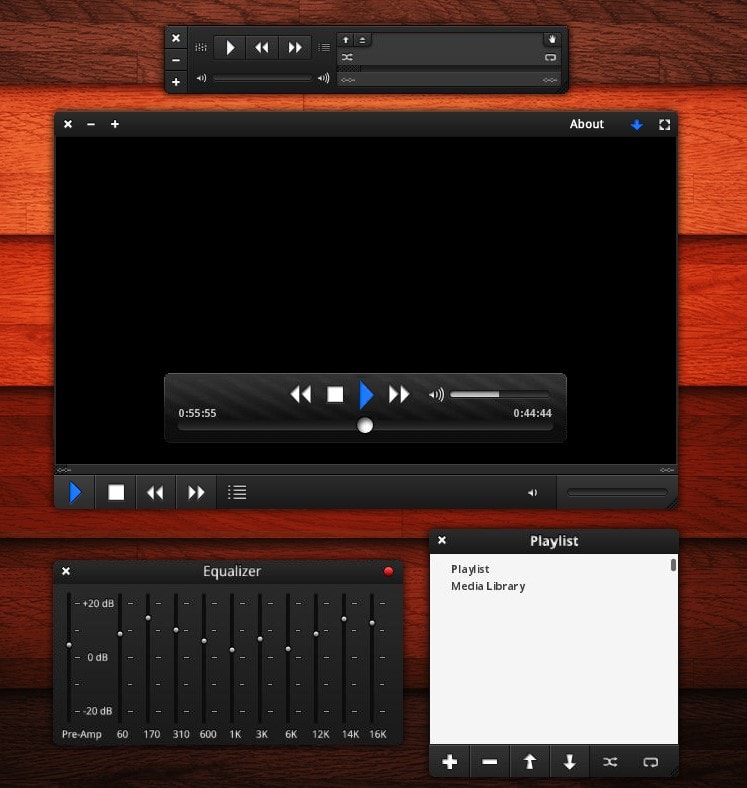Toggle playlist from main window bottom bar
Screen dimensions: 747x788
click(237, 492)
